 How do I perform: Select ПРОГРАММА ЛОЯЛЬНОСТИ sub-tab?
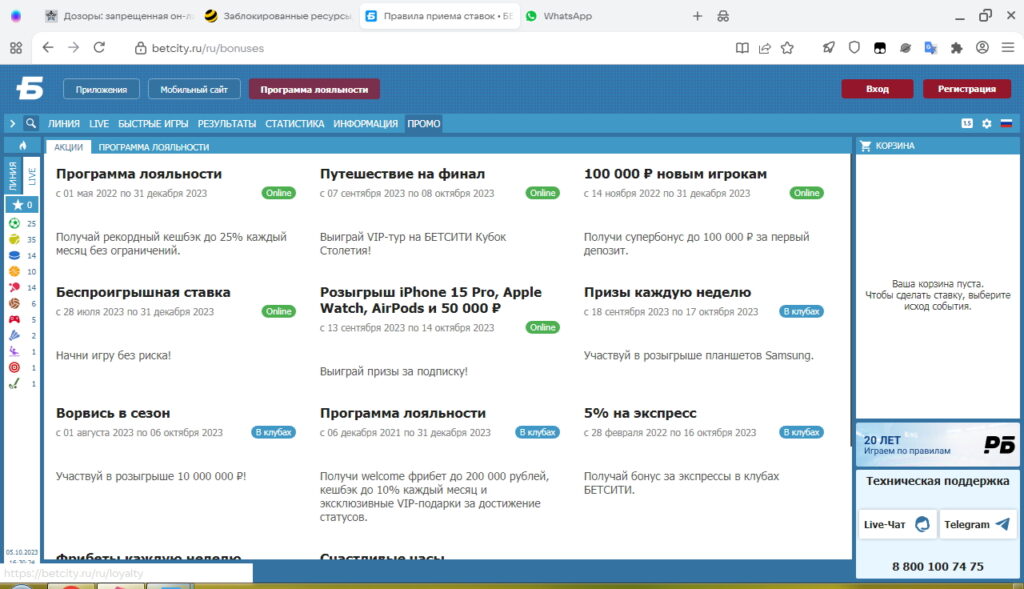coord(153,147)
